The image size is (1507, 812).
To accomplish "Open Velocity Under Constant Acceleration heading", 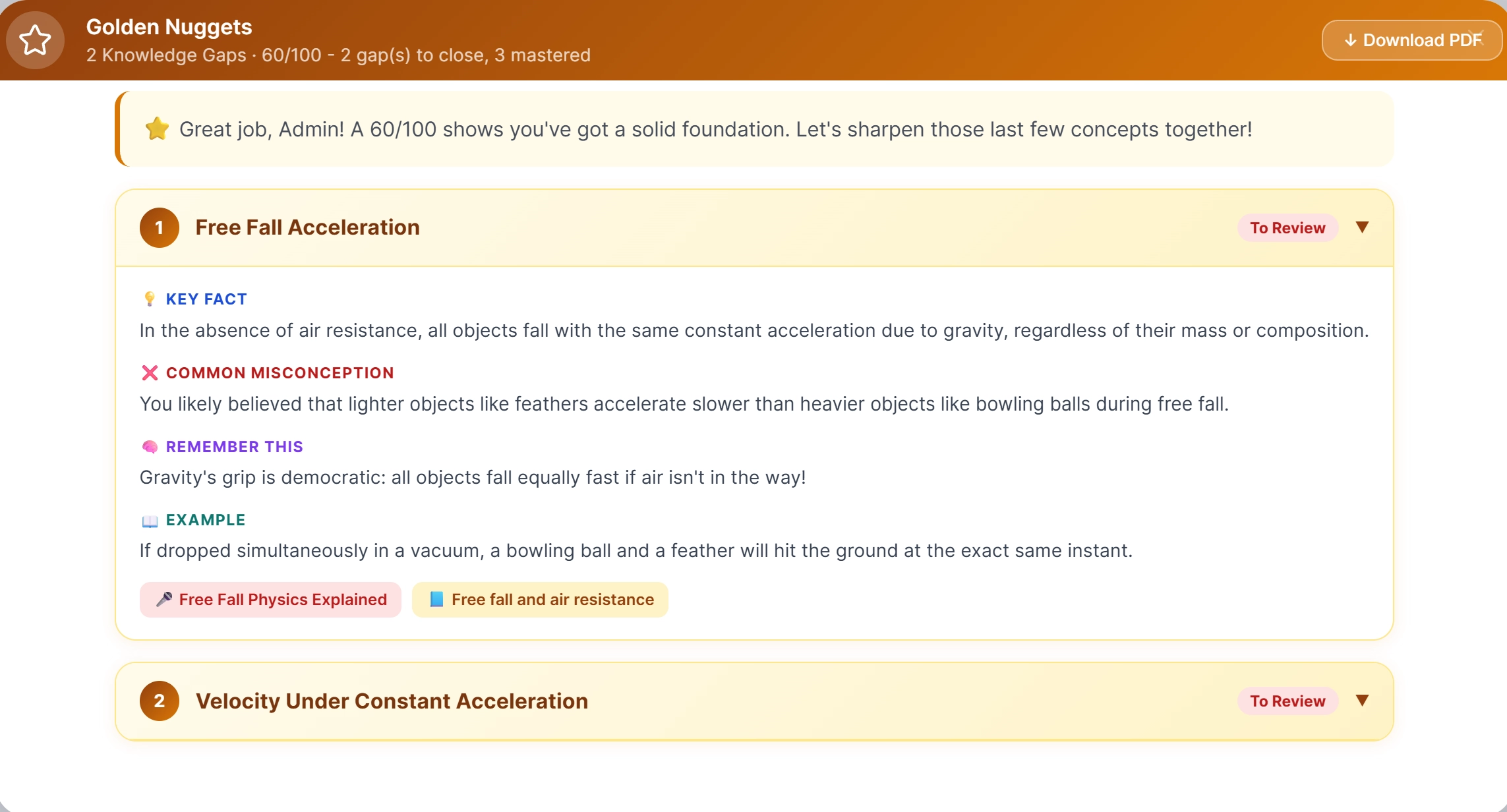I will point(392,701).
